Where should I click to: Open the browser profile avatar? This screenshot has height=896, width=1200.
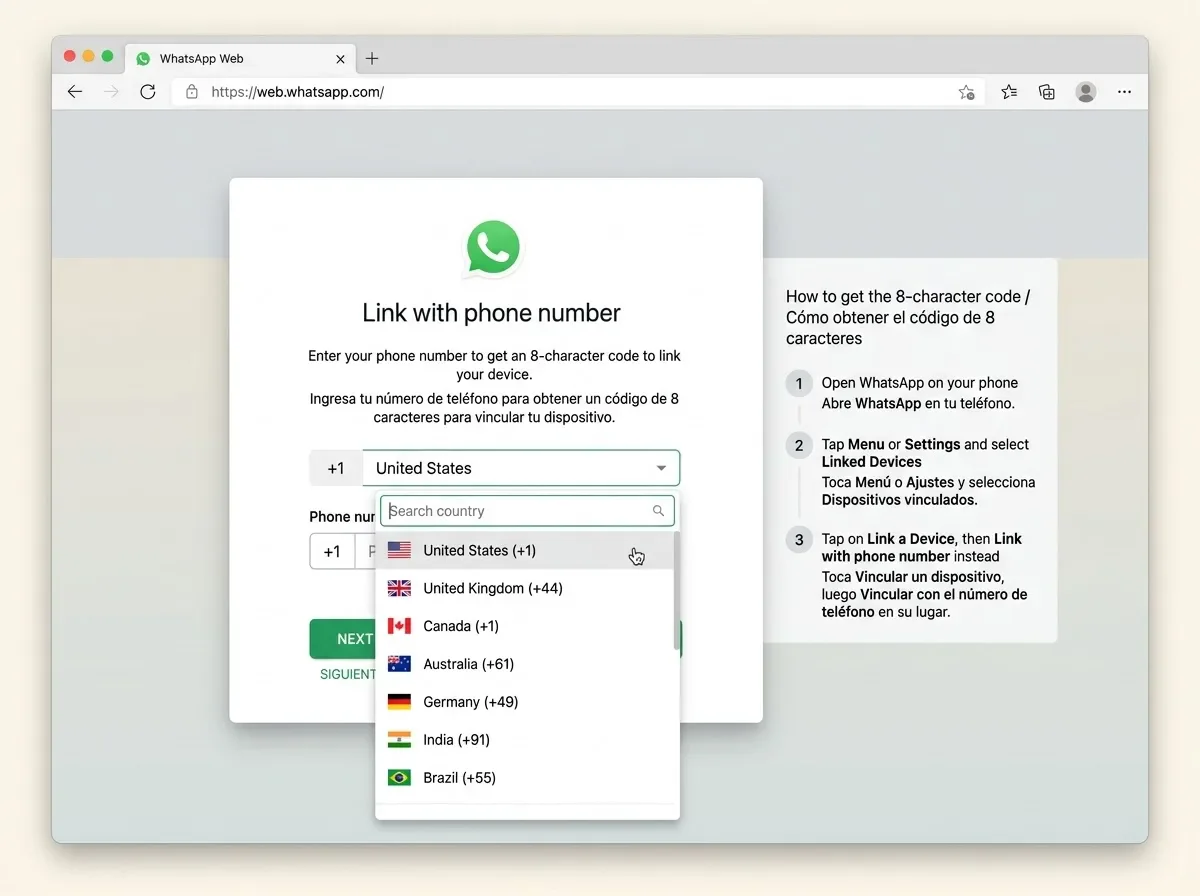1086,92
